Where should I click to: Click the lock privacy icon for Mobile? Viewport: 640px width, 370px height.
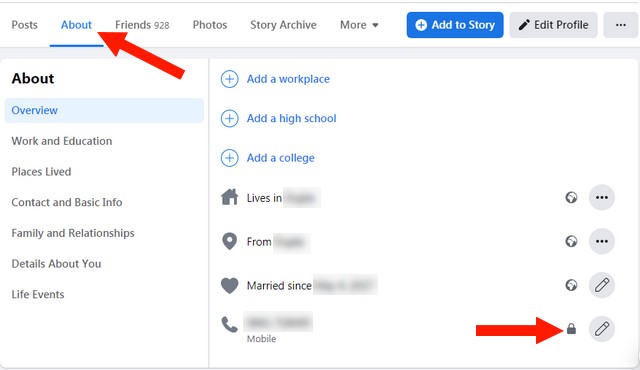coord(571,328)
